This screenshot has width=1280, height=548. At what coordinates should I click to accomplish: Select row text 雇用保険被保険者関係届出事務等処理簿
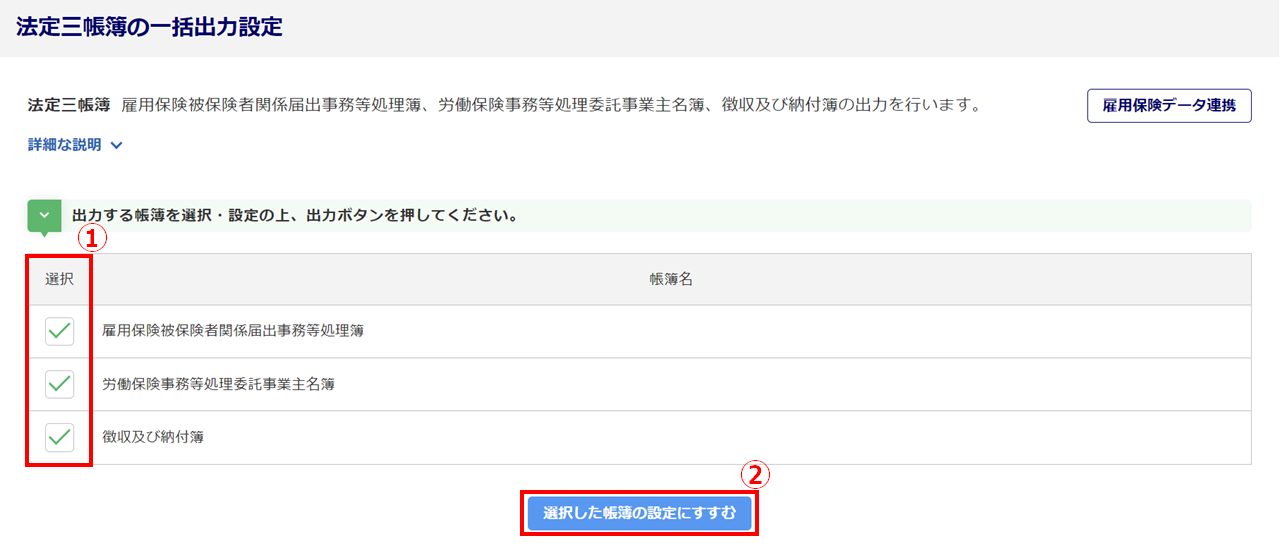233,330
